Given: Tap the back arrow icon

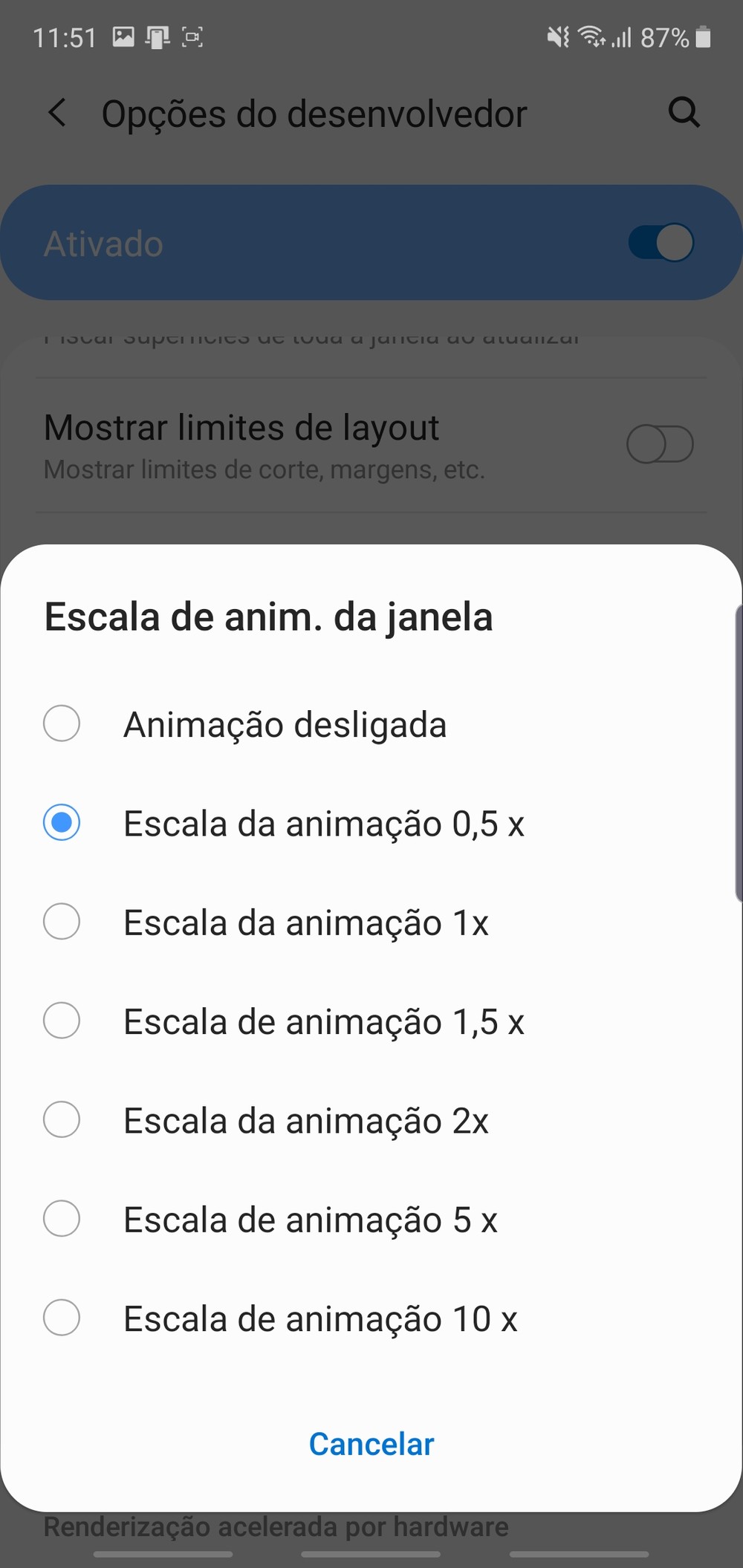Looking at the screenshot, I should (57, 113).
